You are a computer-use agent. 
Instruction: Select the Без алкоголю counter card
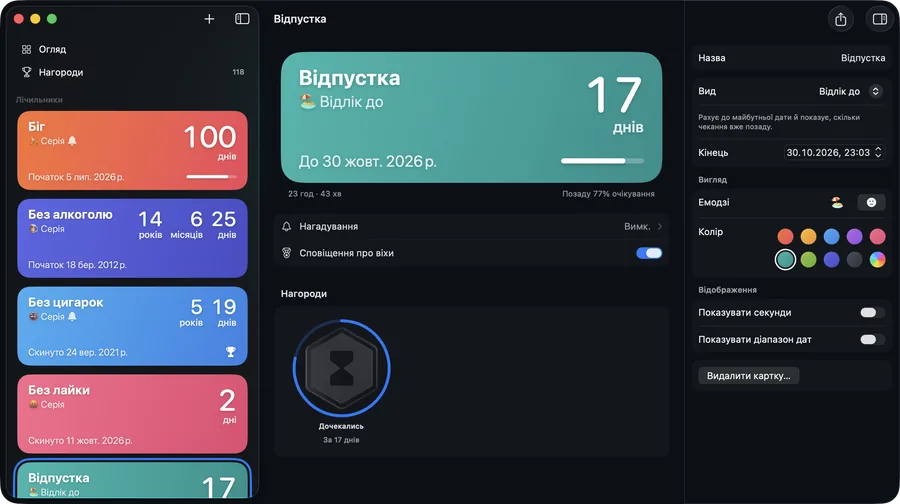coord(133,238)
